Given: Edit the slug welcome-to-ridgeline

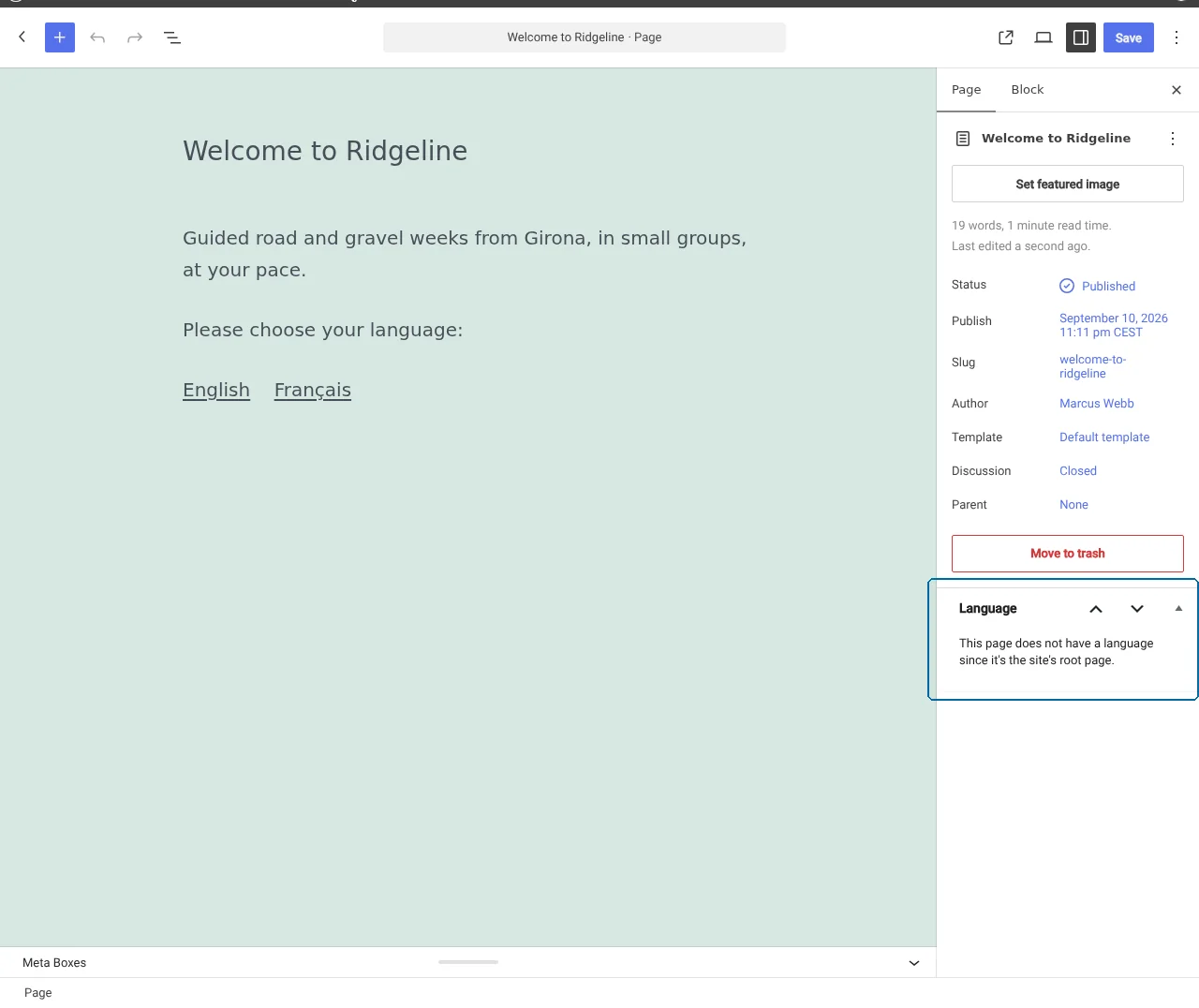Looking at the screenshot, I should pyautogui.click(x=1093, y=366).
